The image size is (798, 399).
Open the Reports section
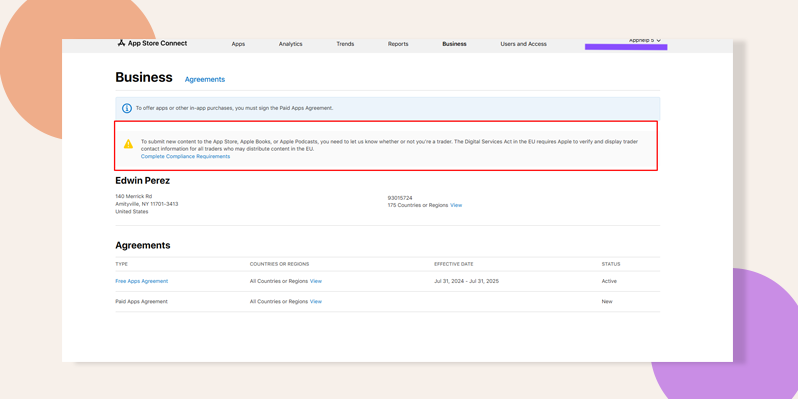pos(398,44)
